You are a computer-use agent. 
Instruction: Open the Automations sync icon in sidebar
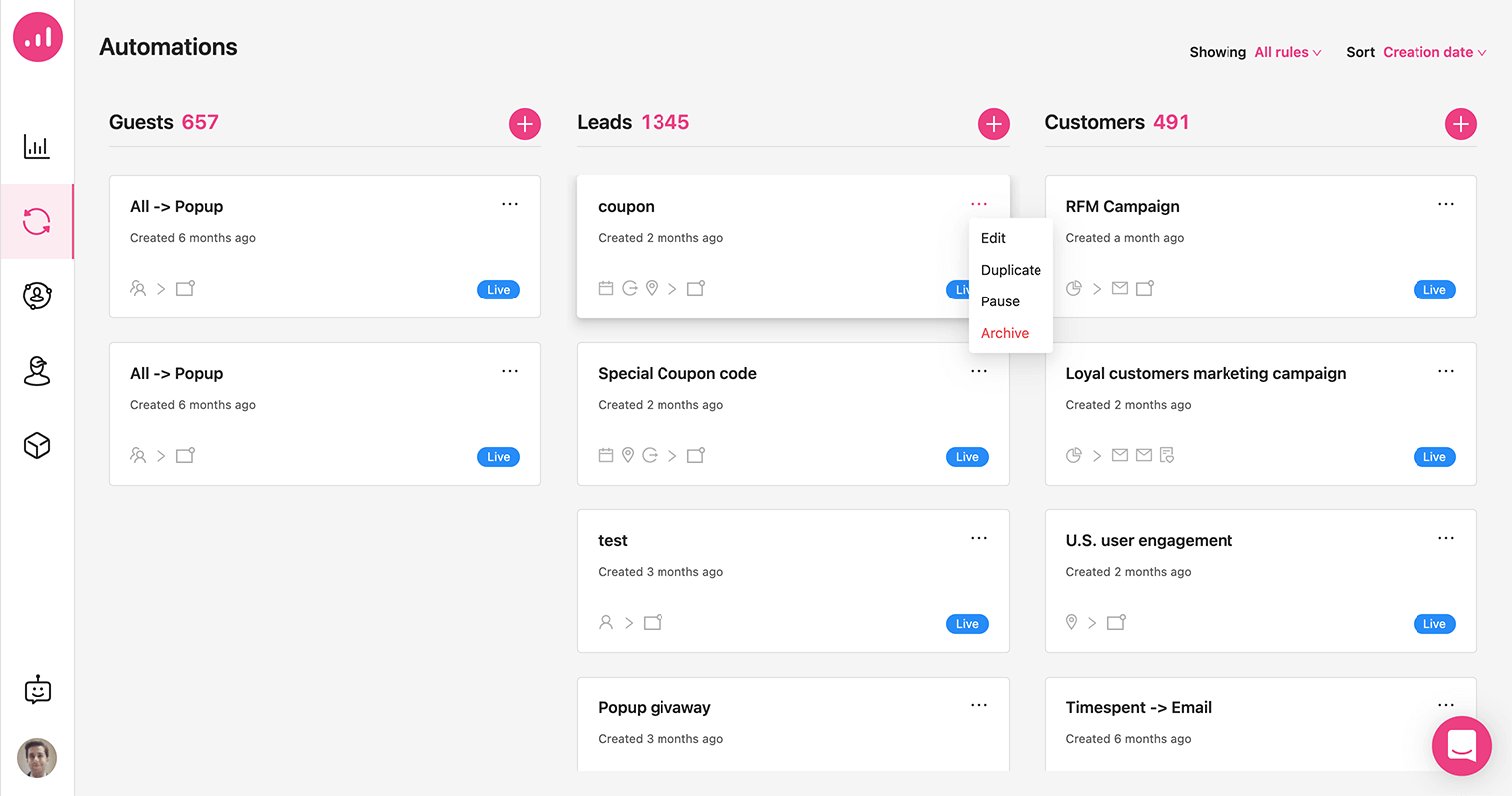(x=37, y=221)
